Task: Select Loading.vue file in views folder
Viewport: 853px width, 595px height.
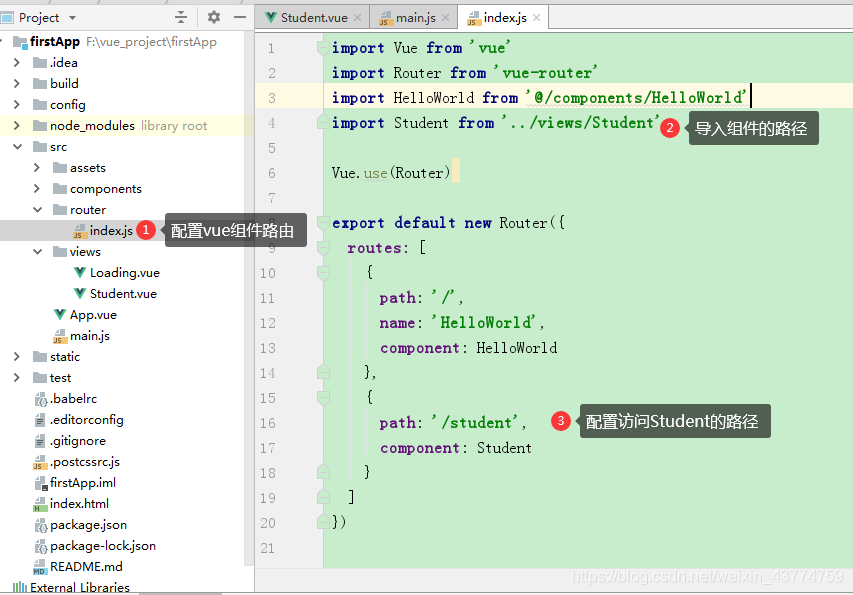Action: point(124,273)
